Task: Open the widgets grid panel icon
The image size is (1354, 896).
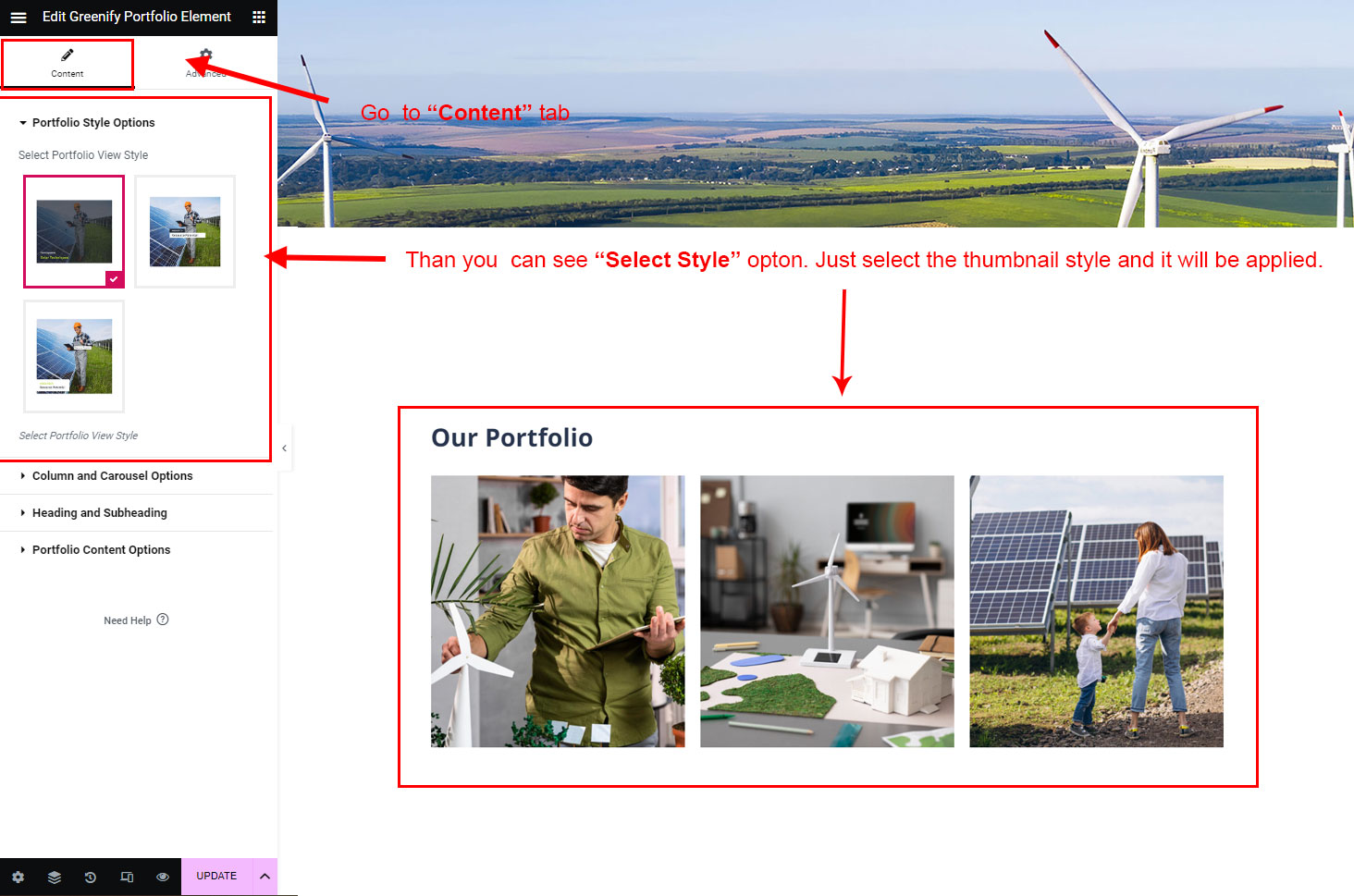Action: 259,18
